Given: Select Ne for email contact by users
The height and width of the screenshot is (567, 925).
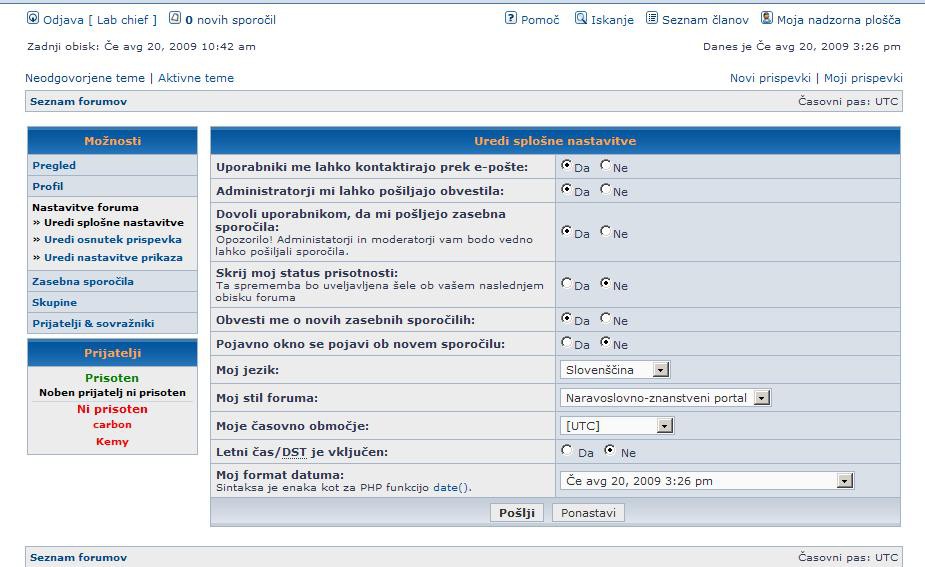Looking at the screenshot, I should (606, 166).
